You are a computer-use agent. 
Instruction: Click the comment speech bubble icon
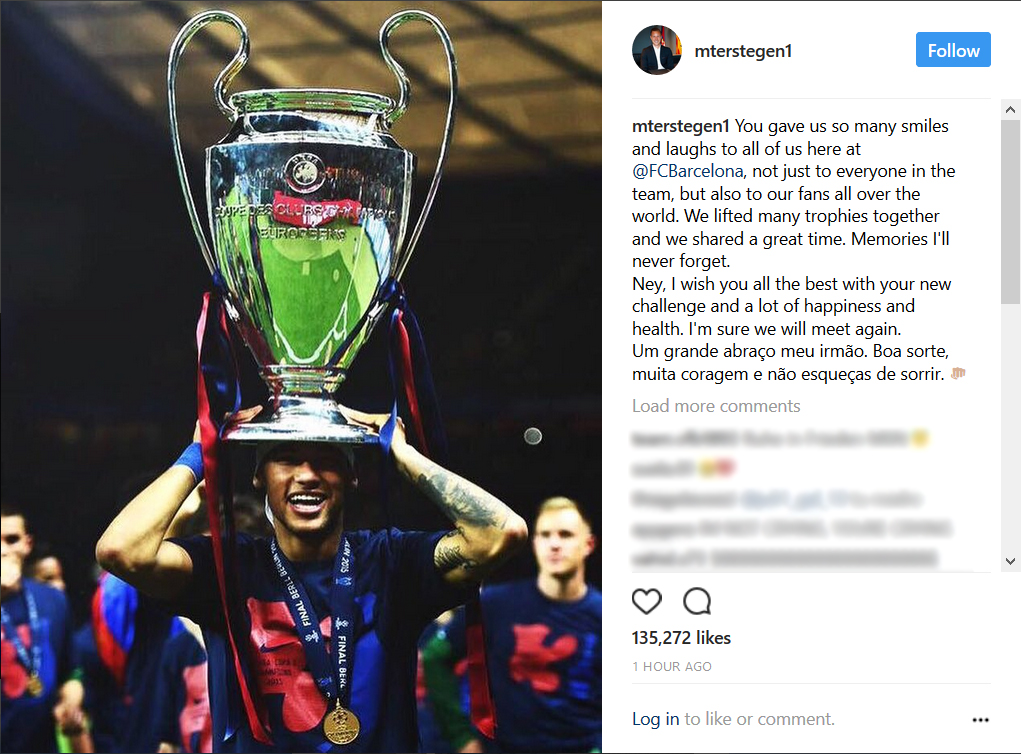click(x=697, y=602)
